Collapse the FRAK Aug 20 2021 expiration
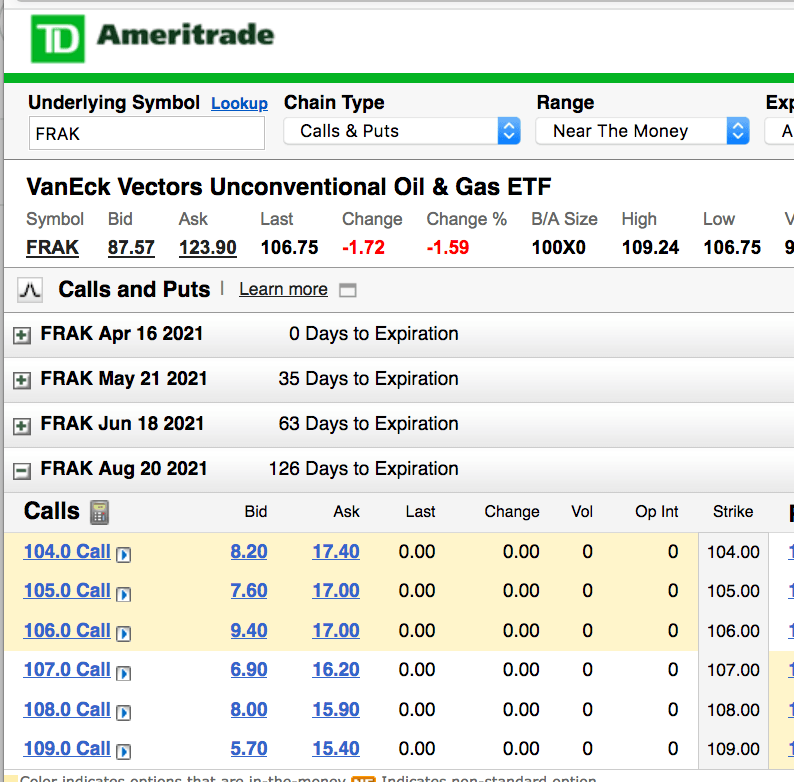This screenshot has height=782, width=794. [21, 470]
